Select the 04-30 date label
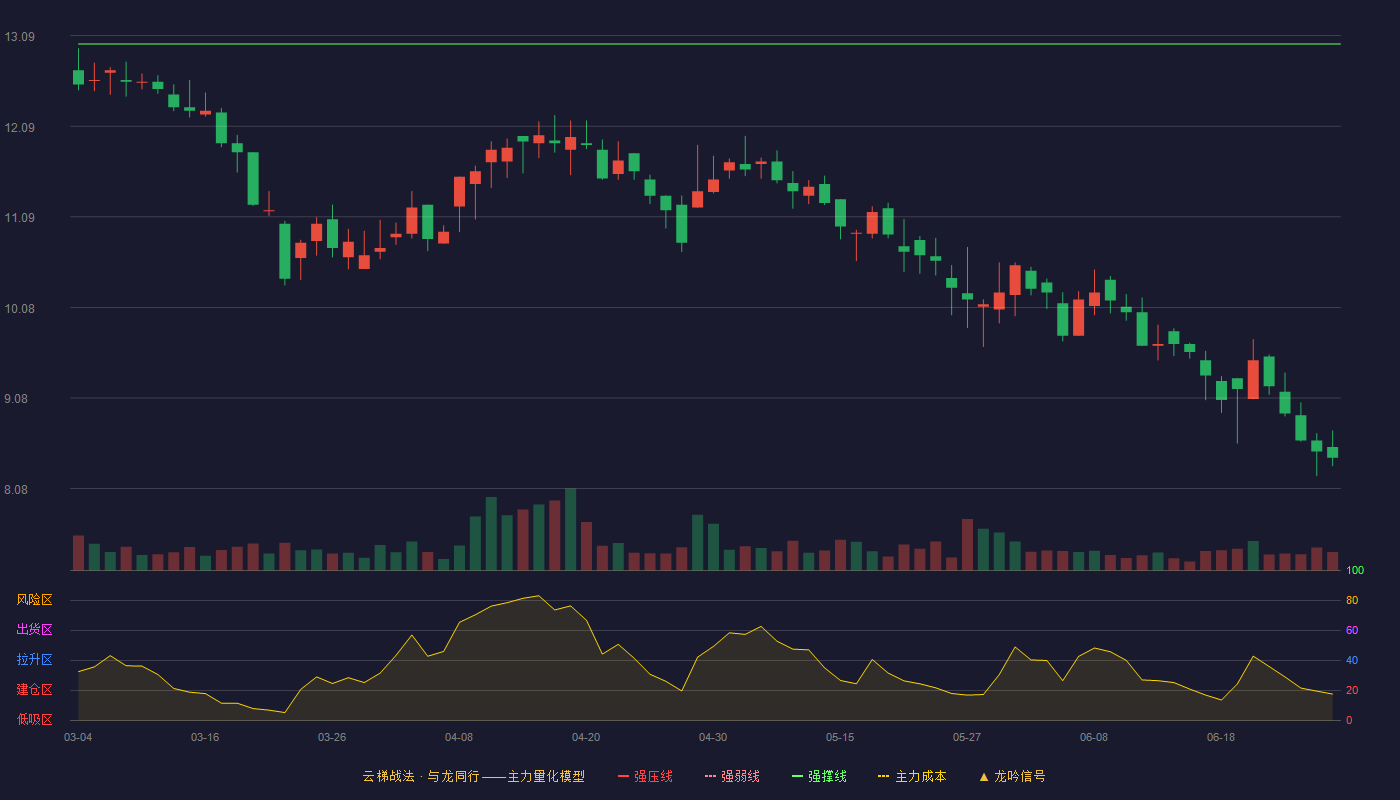This screenshot has height=800, width=1400. 713,737
